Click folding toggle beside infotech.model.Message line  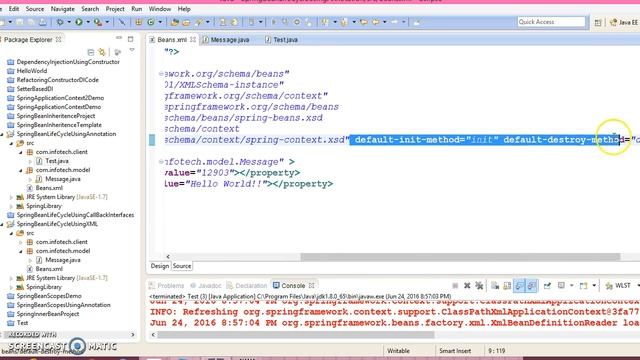(161, 162)
